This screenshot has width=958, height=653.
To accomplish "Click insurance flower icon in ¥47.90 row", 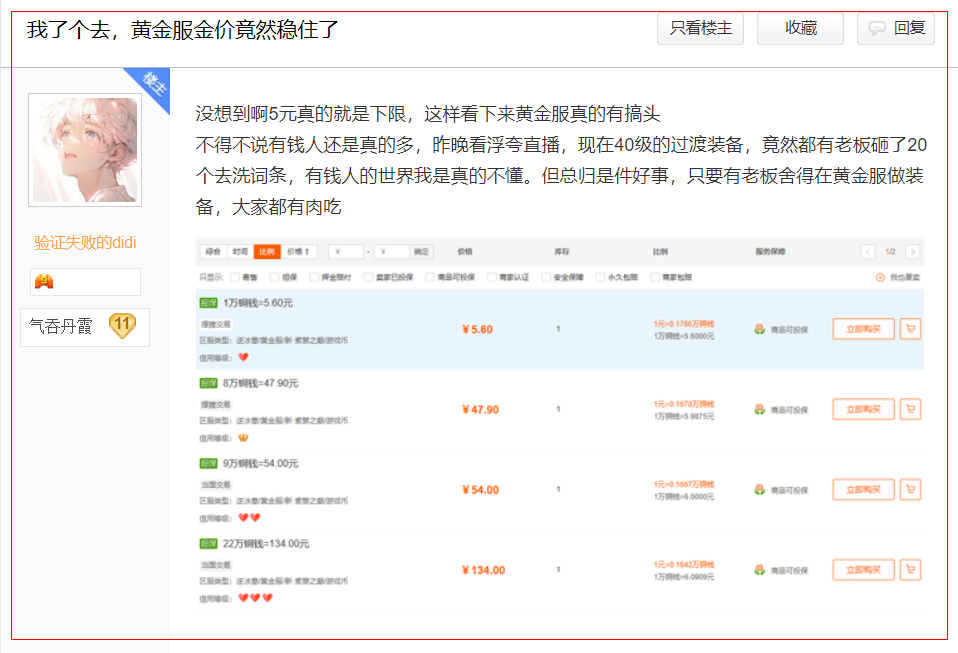I will coord(759,409).
